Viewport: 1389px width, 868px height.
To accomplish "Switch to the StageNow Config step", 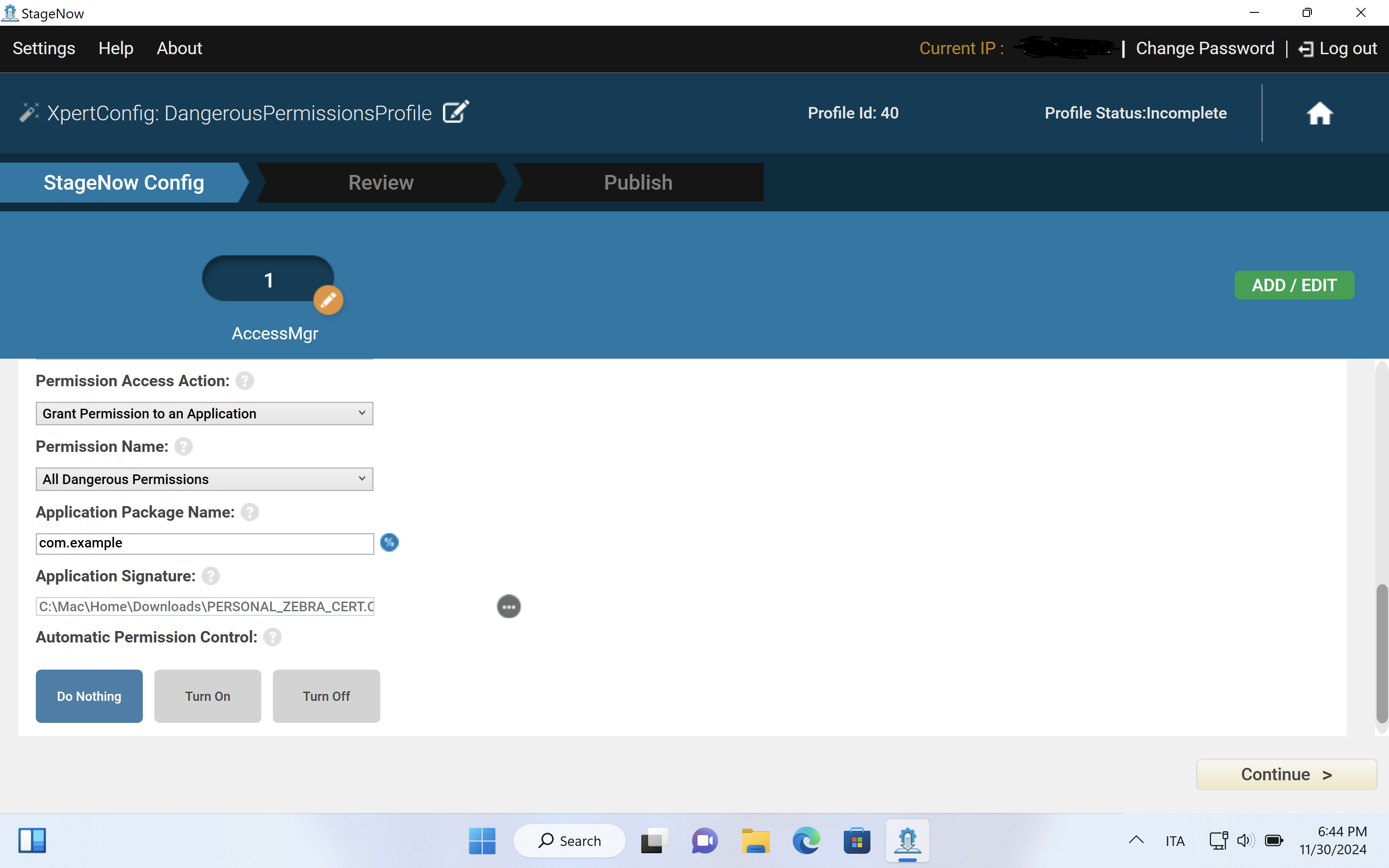I will pos(124,183).
